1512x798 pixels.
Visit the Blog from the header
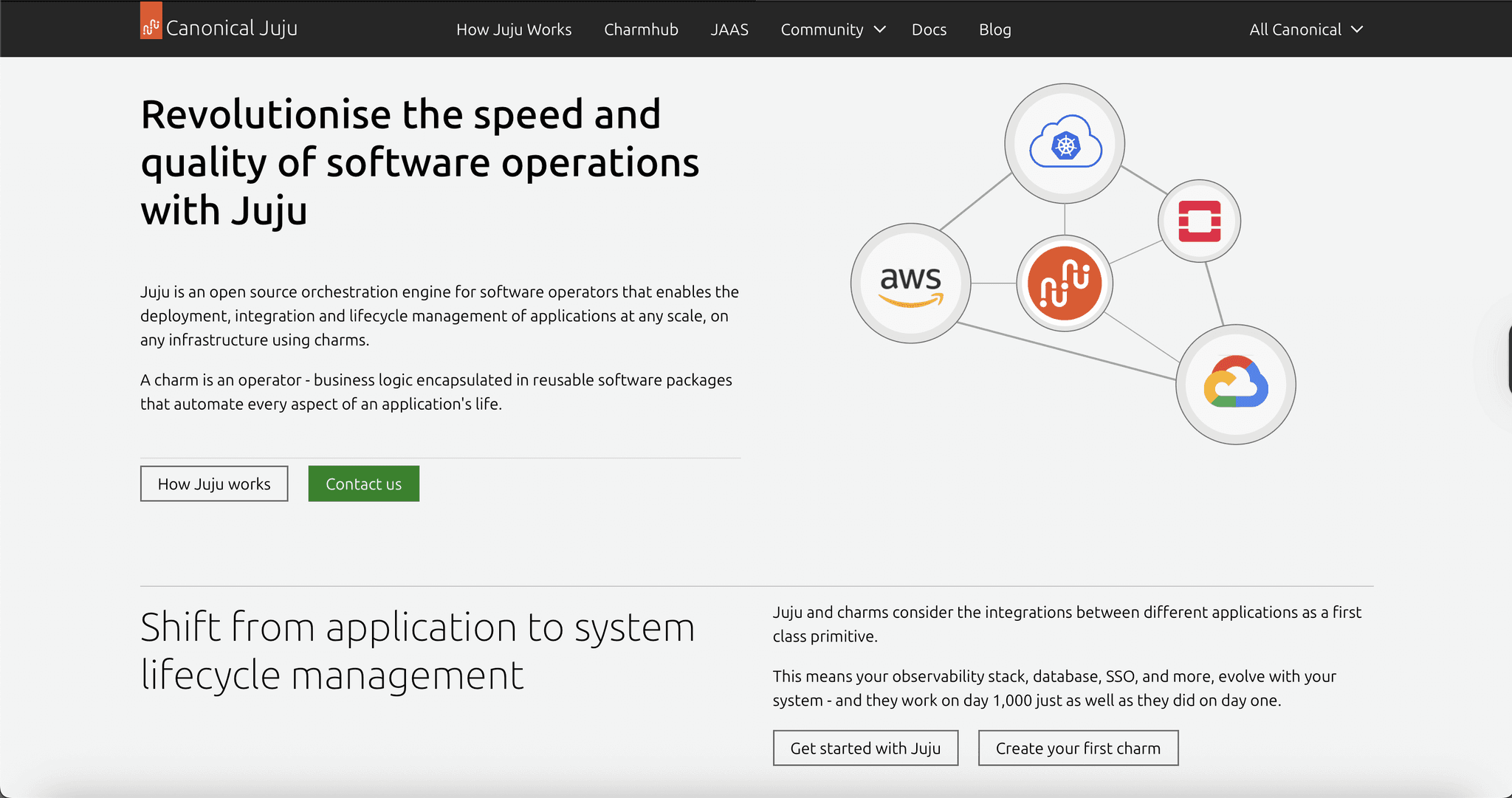[994, 30]
